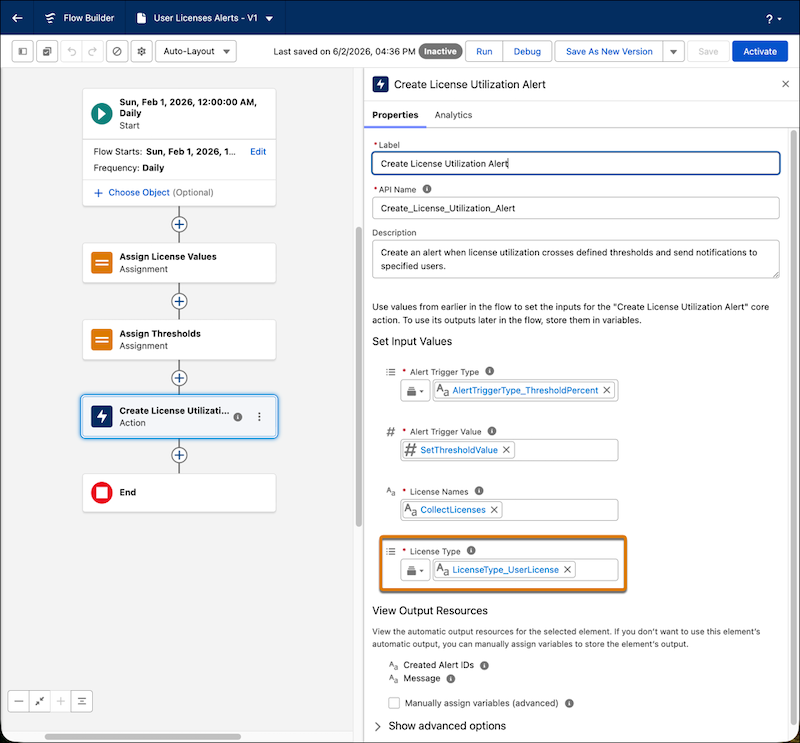The height and width of the screenshot is (743, 800).
Task: Debug the flow
Action: pos(527,52)
